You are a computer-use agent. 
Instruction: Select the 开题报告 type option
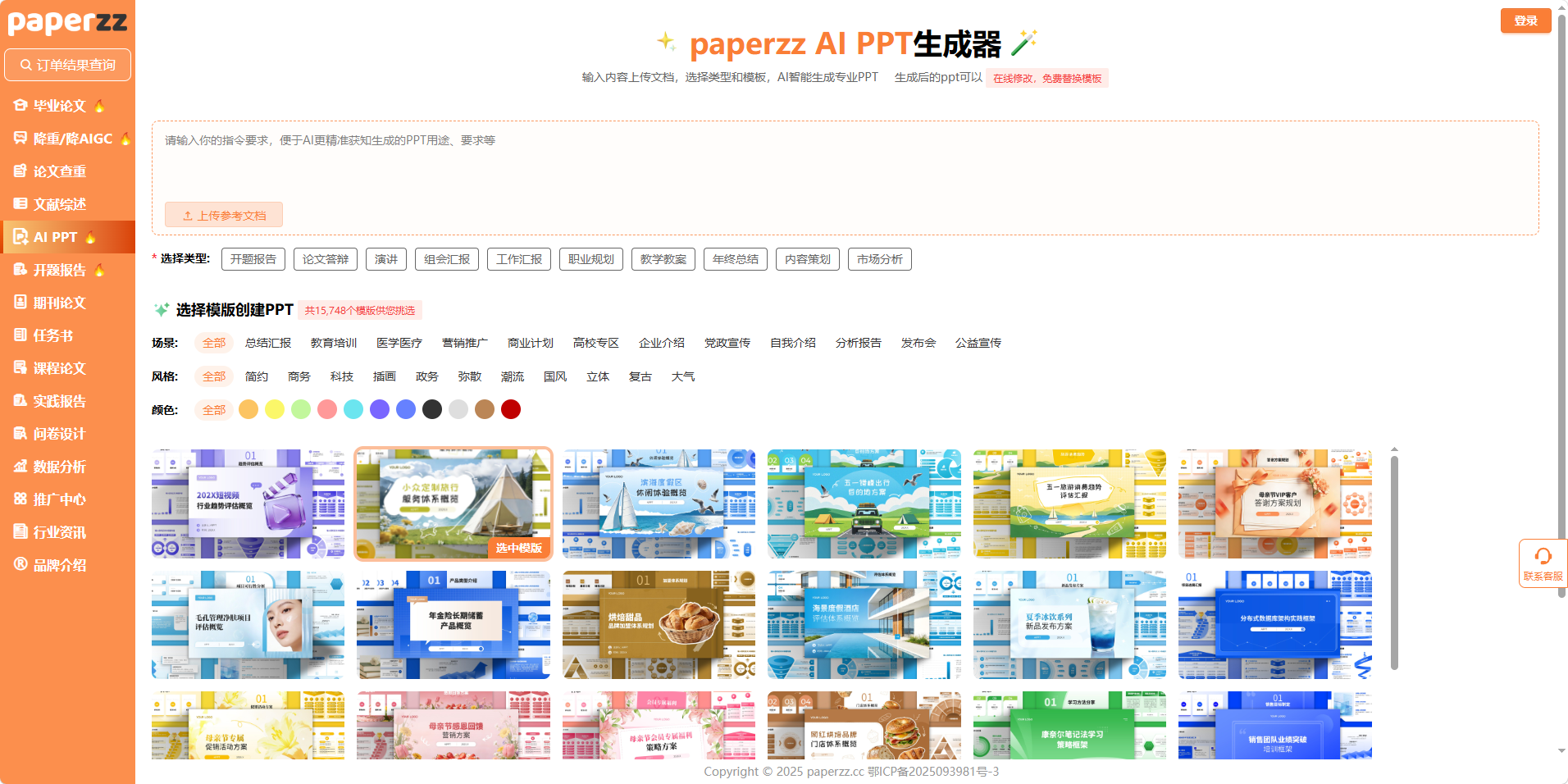pos(253,259)
